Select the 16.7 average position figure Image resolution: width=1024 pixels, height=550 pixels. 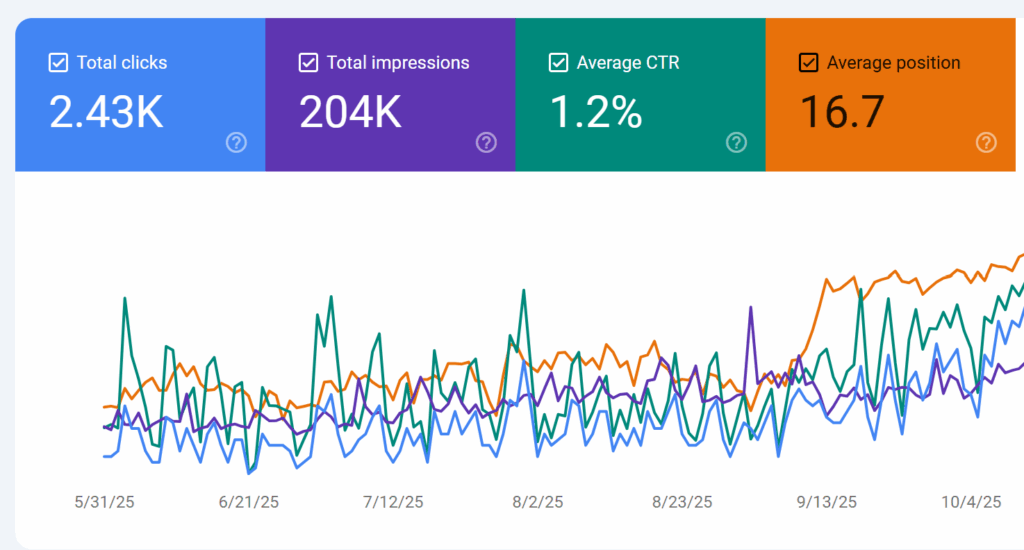842,113
